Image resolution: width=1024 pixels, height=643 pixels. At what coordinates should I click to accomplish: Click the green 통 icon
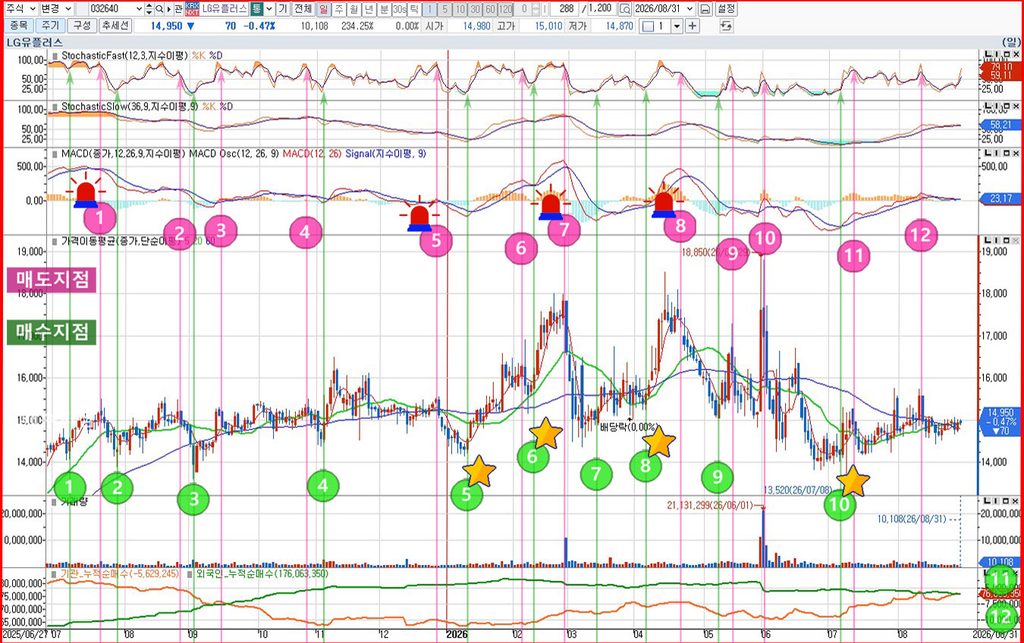pos(257,9)
